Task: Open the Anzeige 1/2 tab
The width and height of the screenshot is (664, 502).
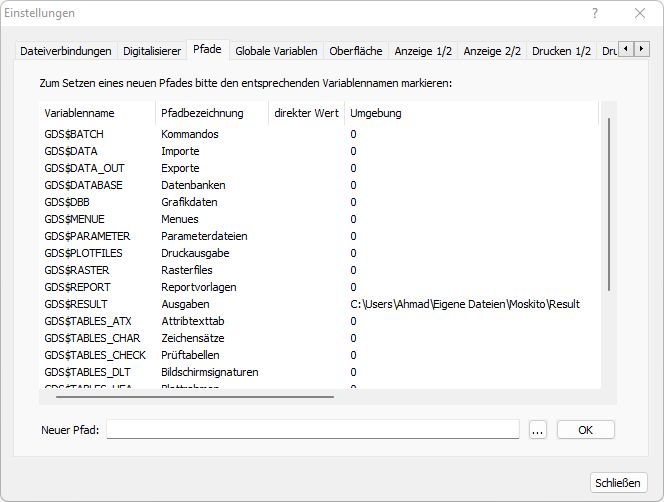Action: click(423, 51)
